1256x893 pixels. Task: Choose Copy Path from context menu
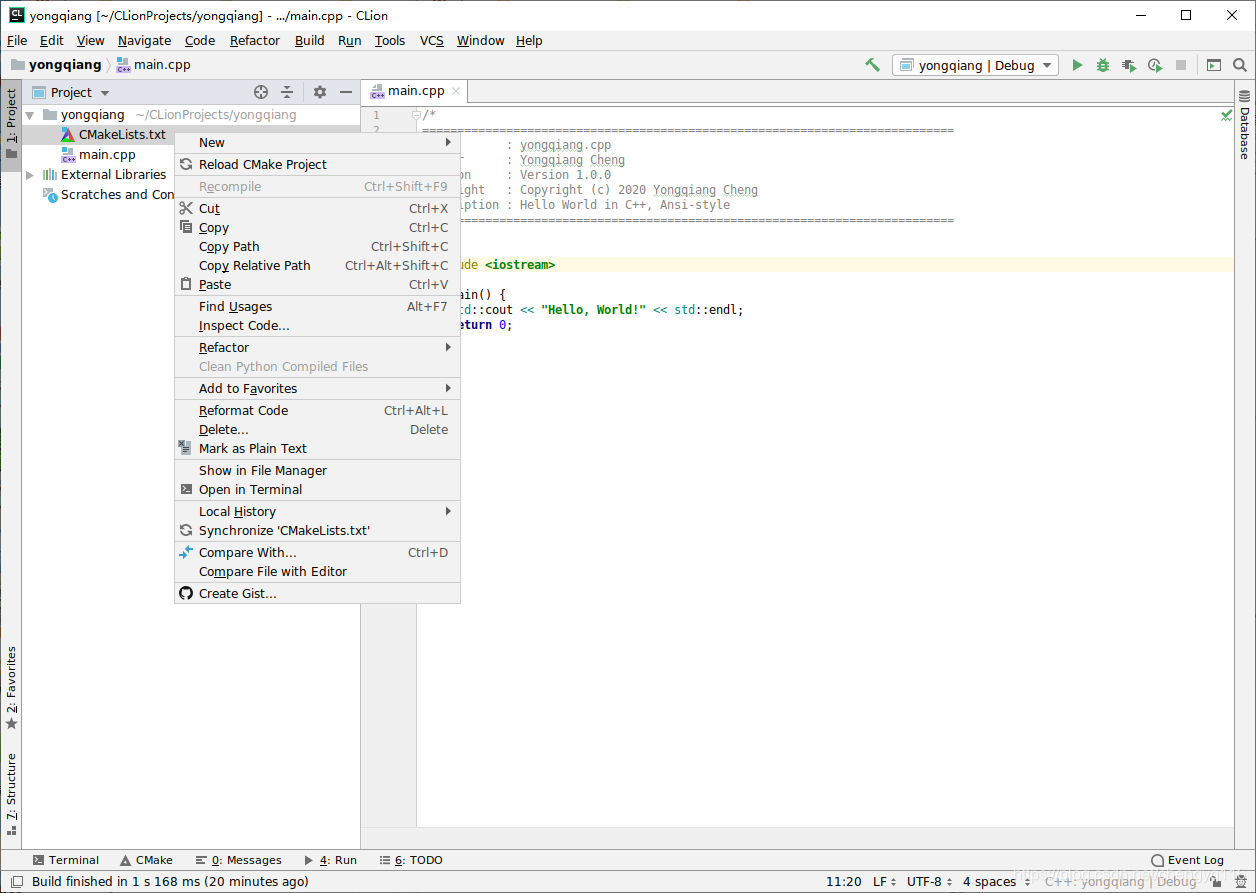318,246
